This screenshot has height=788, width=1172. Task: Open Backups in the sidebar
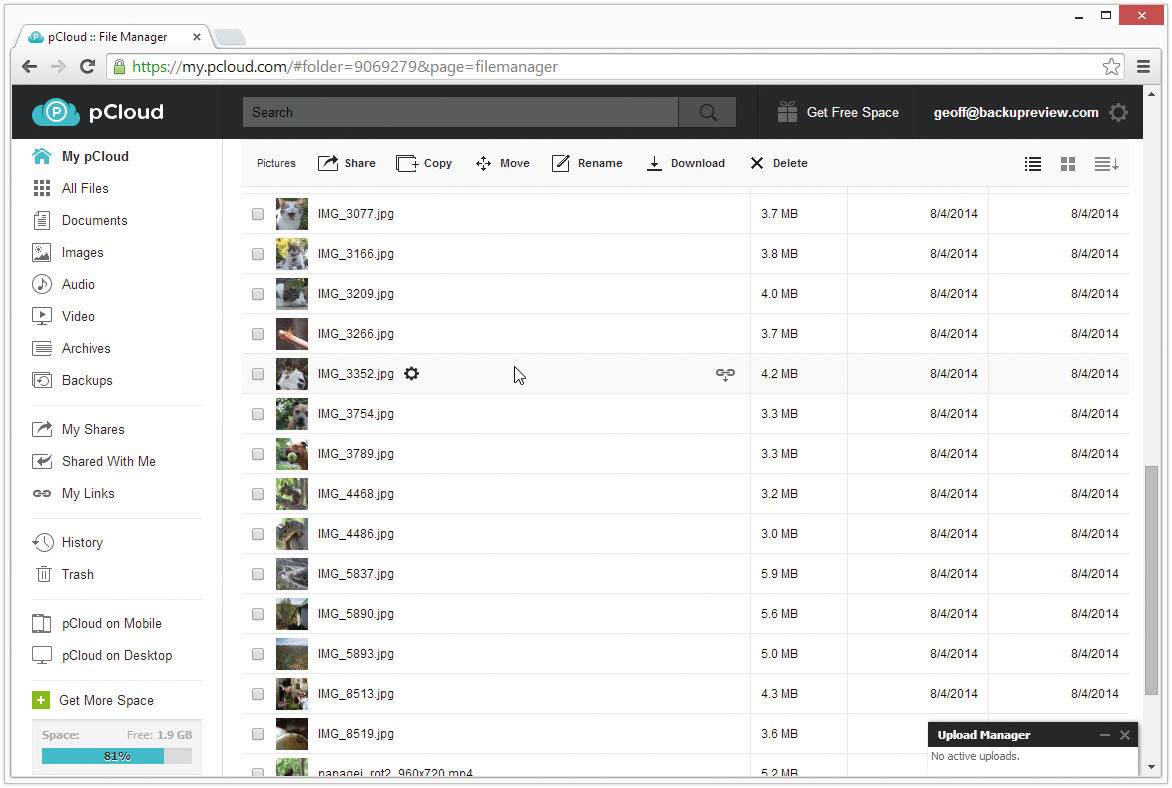[73, 381]
